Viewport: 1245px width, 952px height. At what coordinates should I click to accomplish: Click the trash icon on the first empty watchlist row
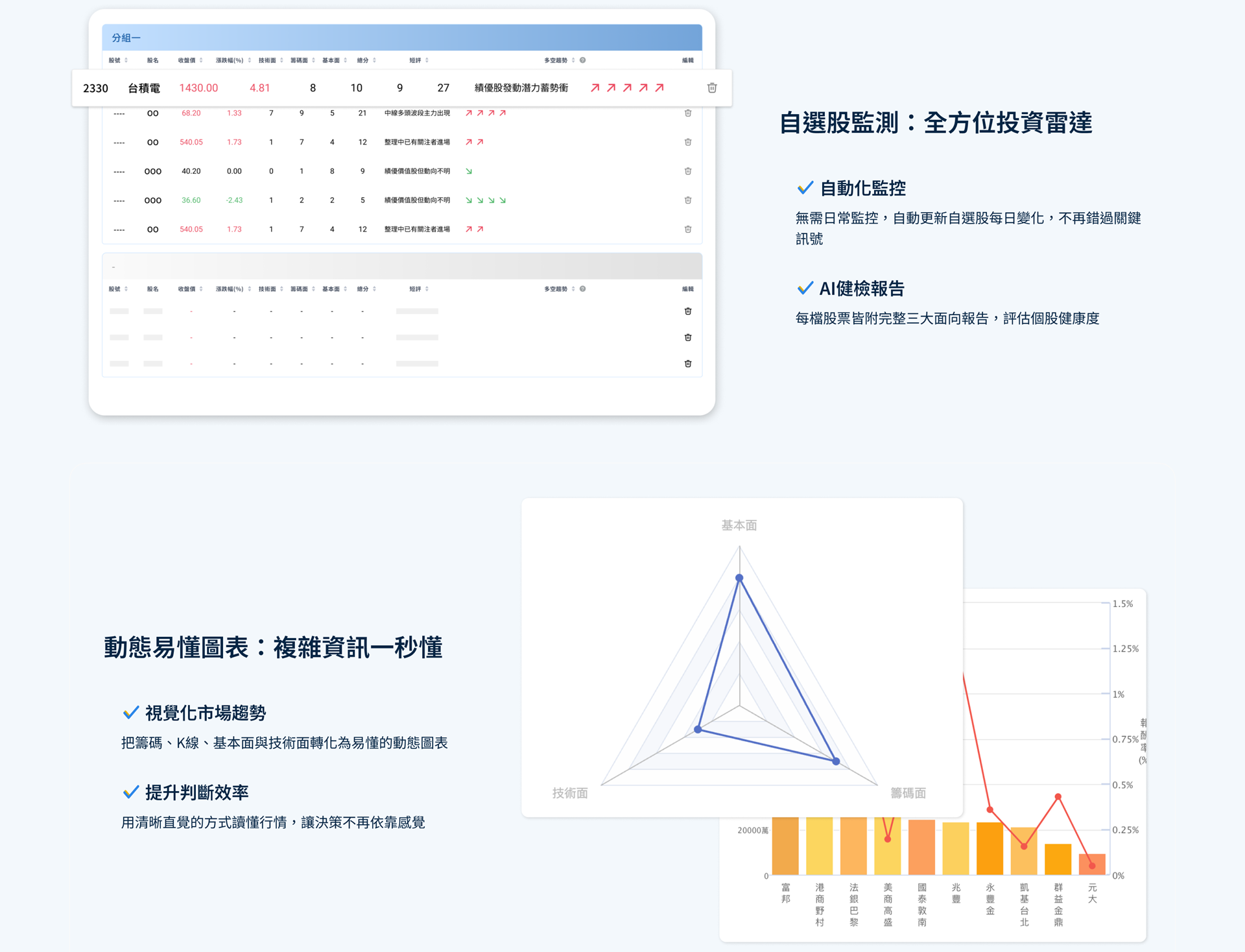687,311
